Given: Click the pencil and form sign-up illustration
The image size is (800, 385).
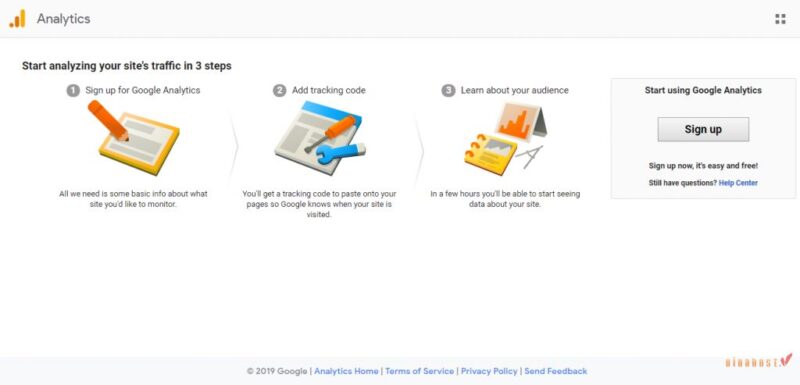Looking at the screenshot, I should 134,138.
